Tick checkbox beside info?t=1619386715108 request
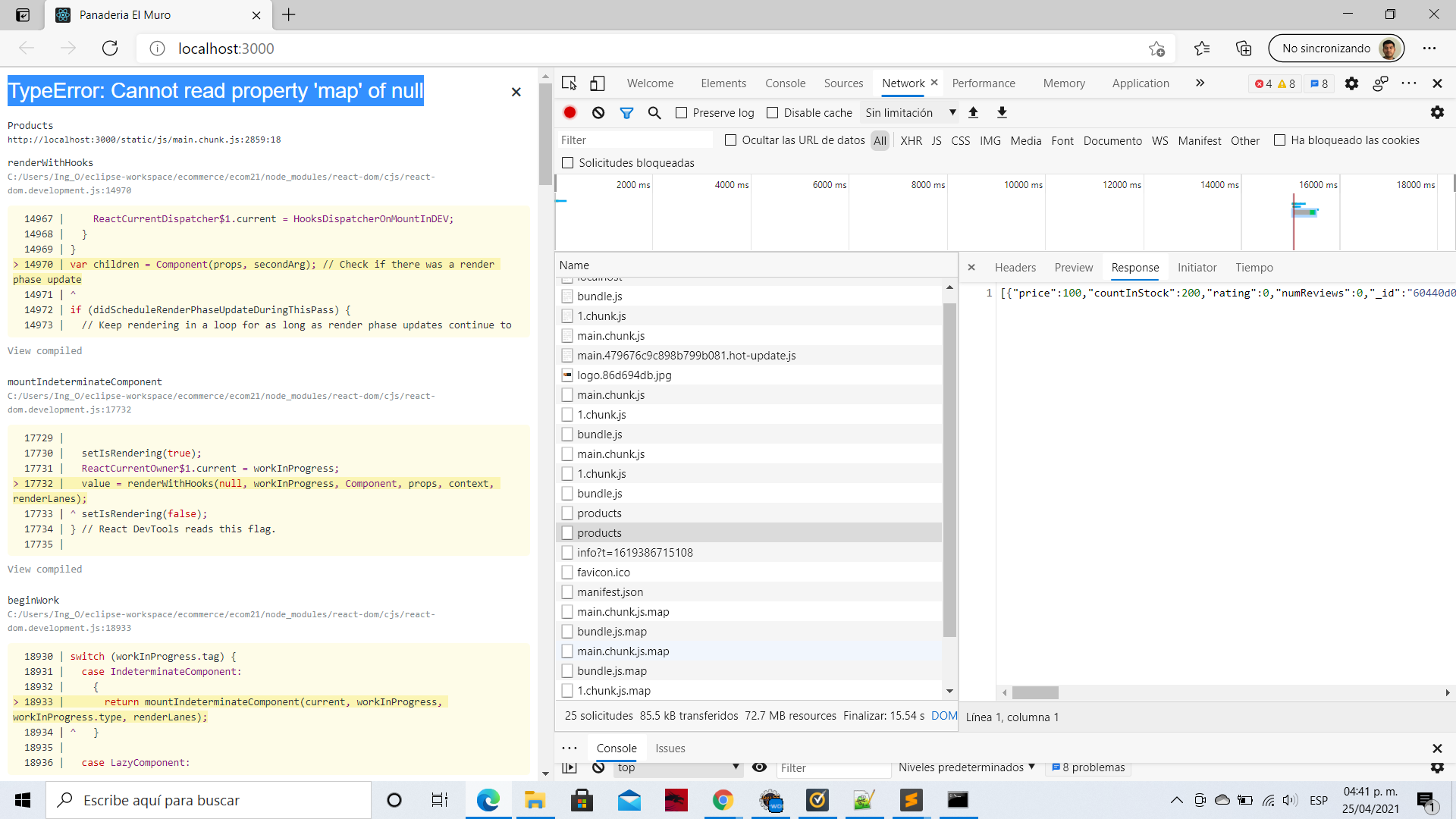Image resolution: width=1456 pixels, height=819 pixels. (567, 553)
